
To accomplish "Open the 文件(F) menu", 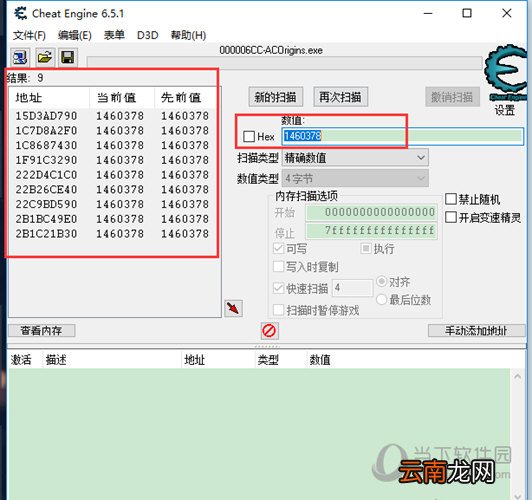I will (x=29, y=35).
